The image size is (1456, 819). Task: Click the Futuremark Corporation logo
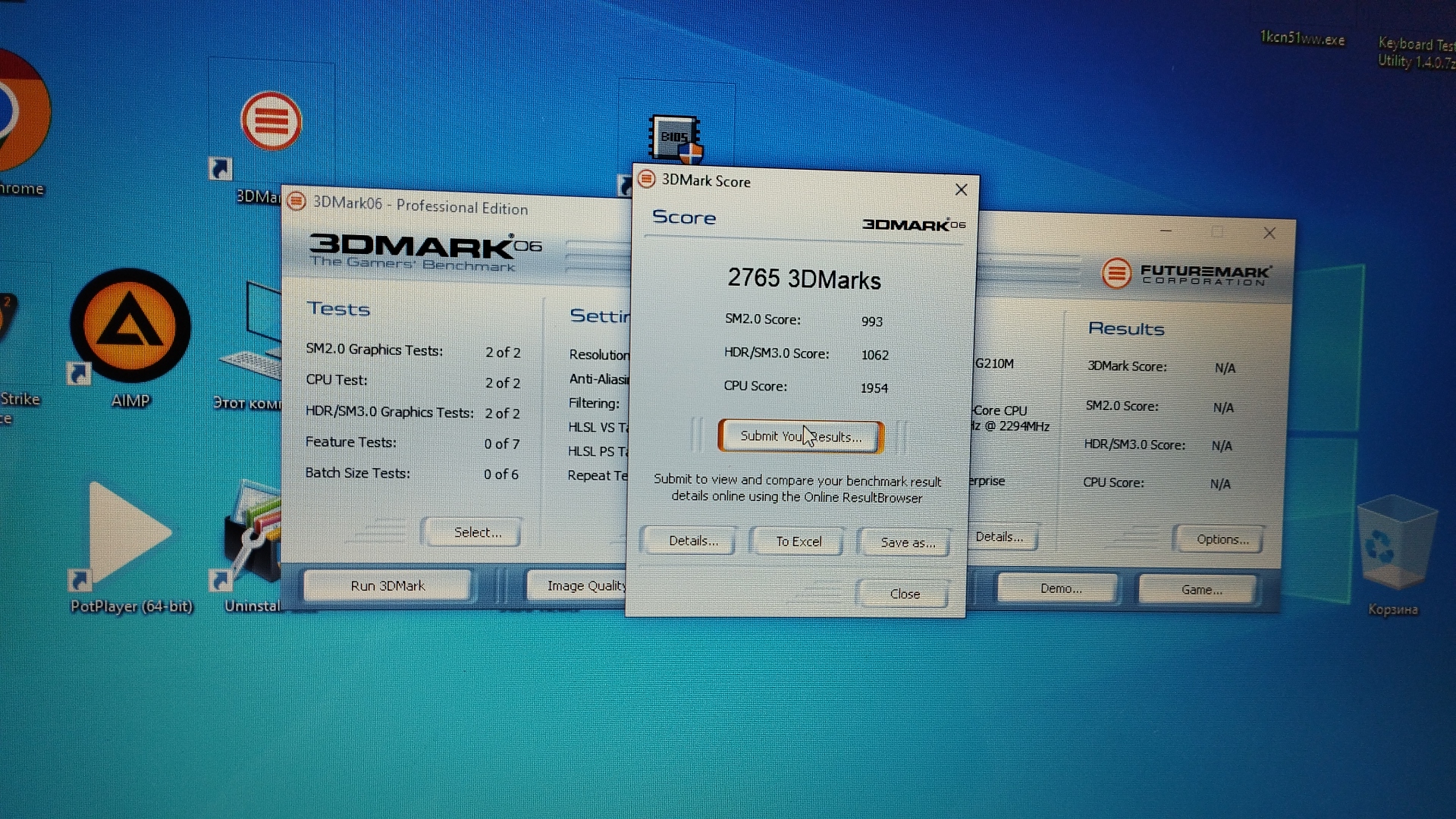click(x=1185, y=274)
